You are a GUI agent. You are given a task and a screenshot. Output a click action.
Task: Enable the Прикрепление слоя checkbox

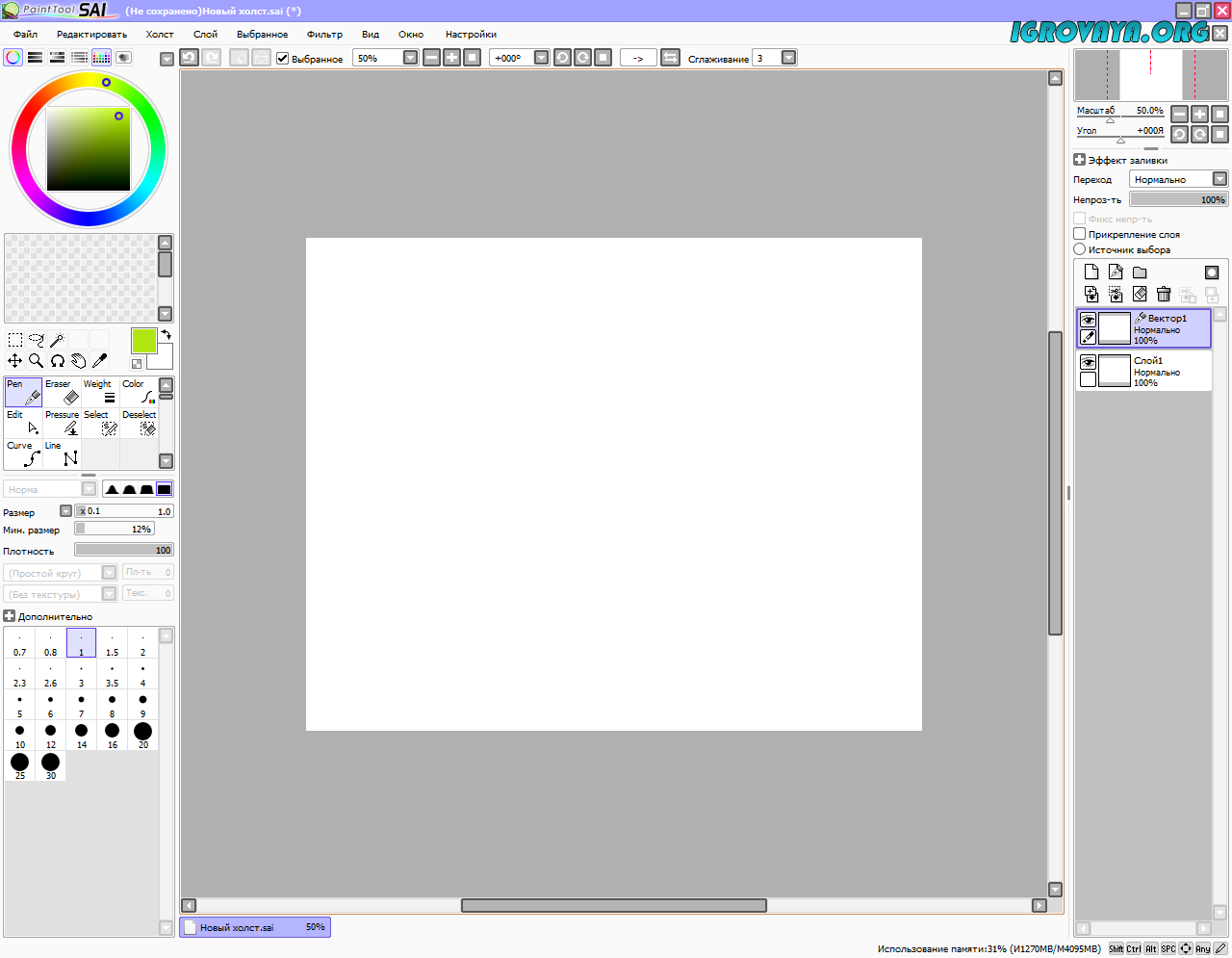pos(1080,234)
